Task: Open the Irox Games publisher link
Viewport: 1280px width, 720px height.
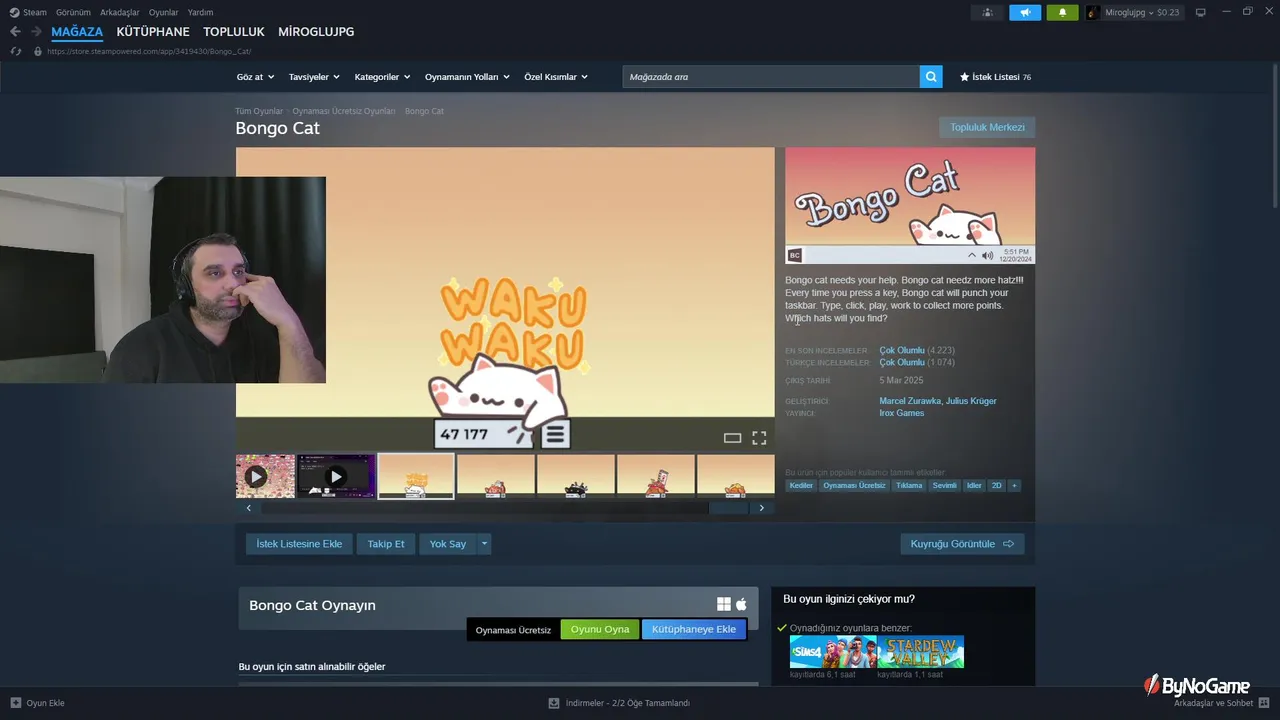Action: pyautogui.click(x=902, y=413)
